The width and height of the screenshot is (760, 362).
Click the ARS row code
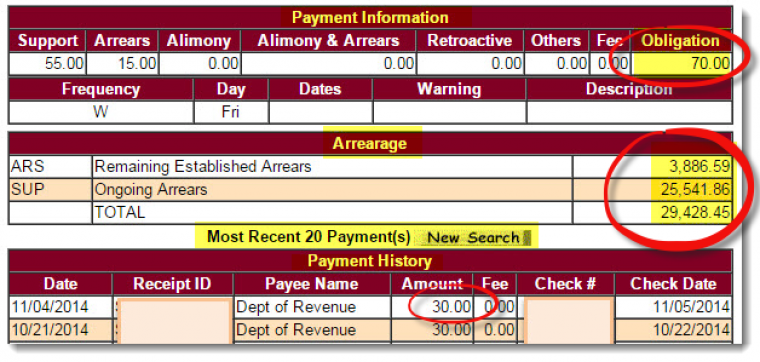click(x=27, y=167)
